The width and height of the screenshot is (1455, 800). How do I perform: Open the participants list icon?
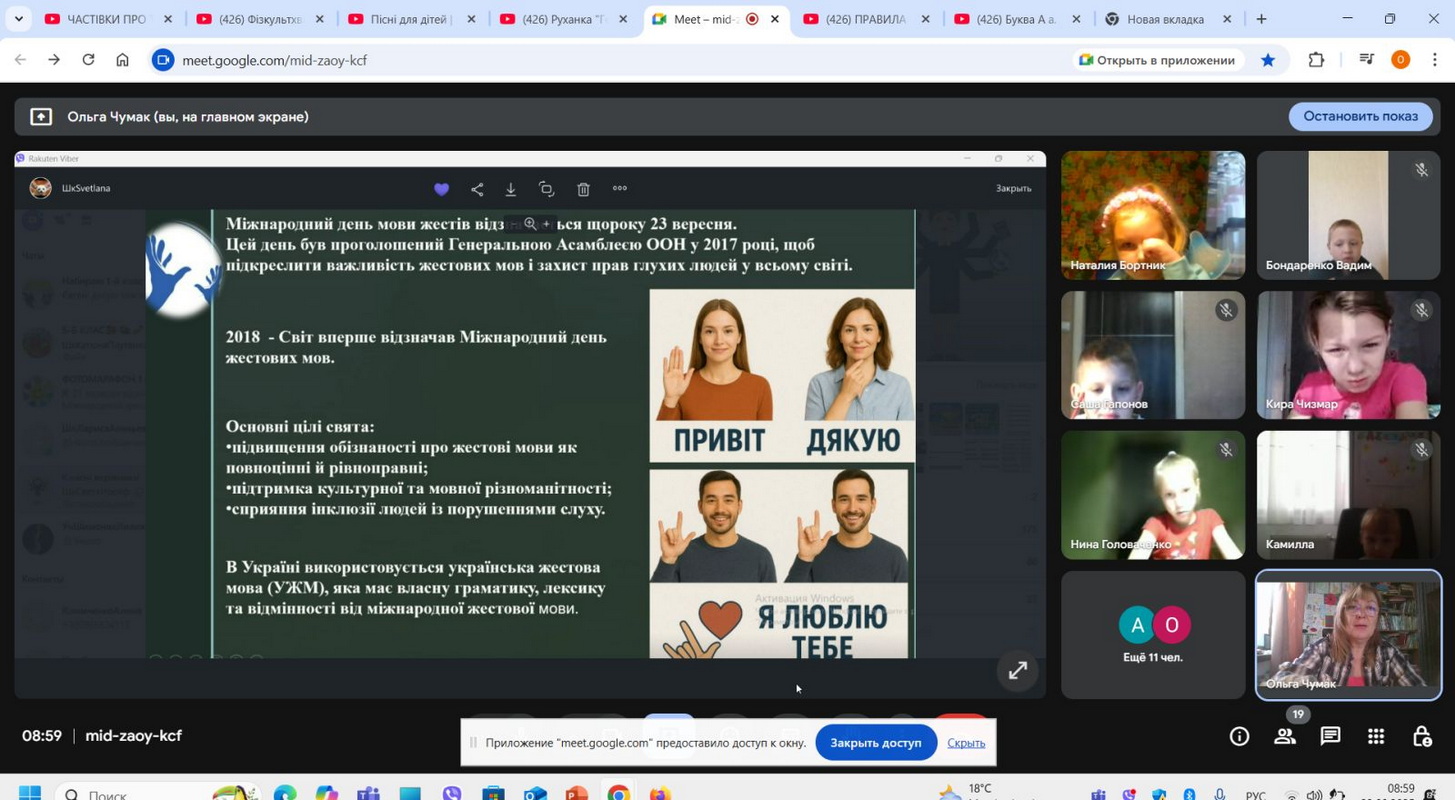tap(1285, 736)
